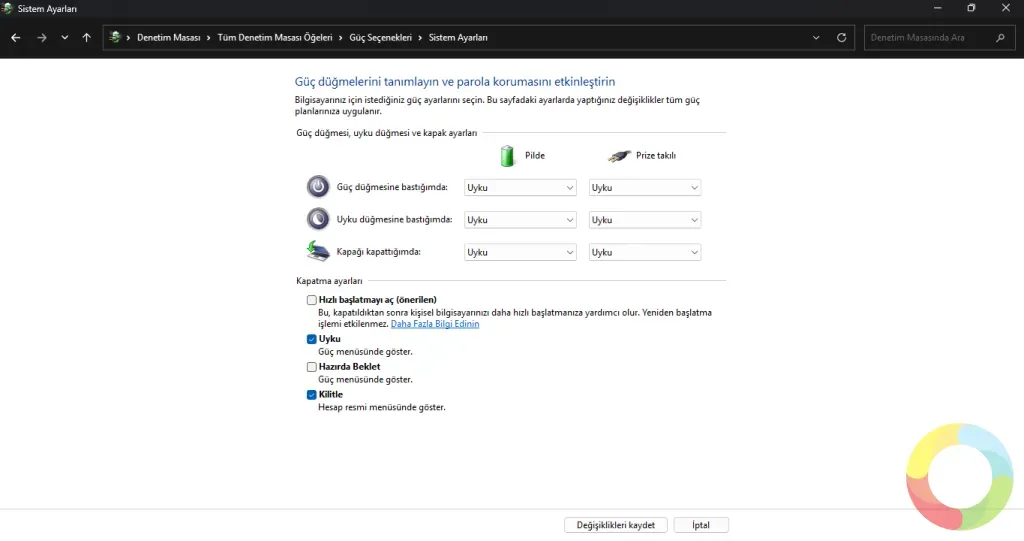Navigate to Güç Seçenekleri breadcrumb
The height and width of the screenshot is (541, 1024).
380,38
